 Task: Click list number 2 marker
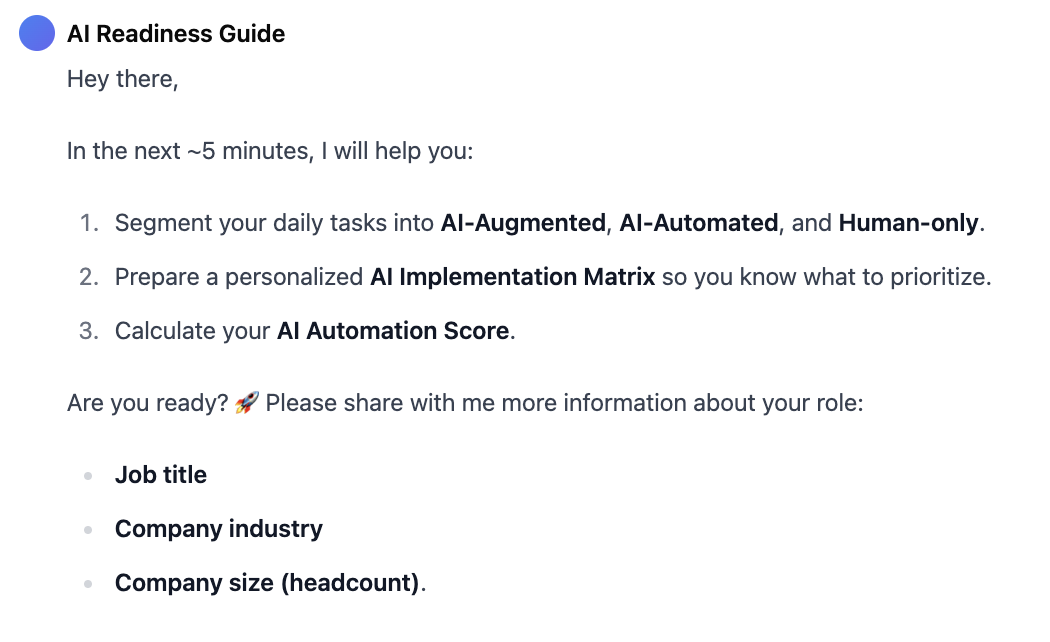tap(89, 277)
